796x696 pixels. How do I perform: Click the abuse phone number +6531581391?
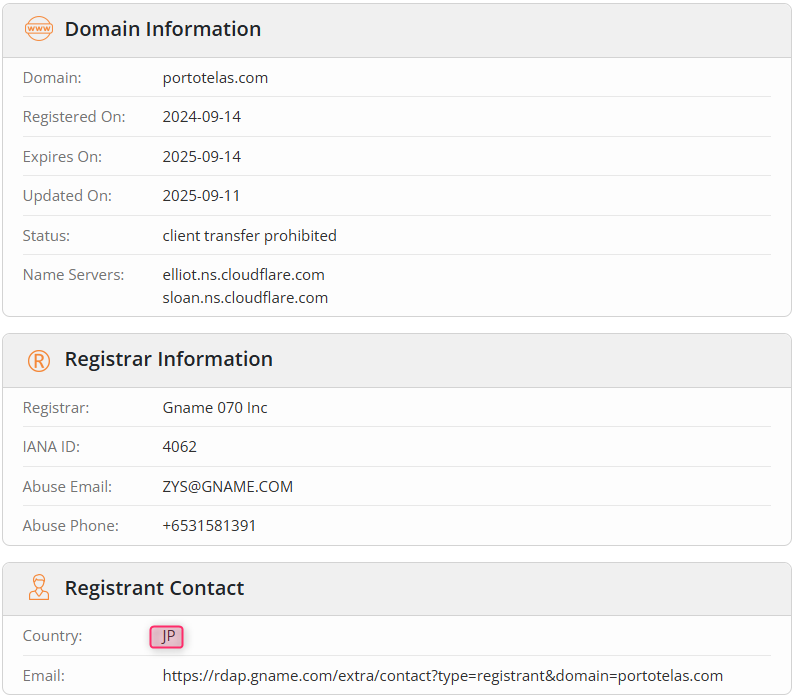[209, 525]
